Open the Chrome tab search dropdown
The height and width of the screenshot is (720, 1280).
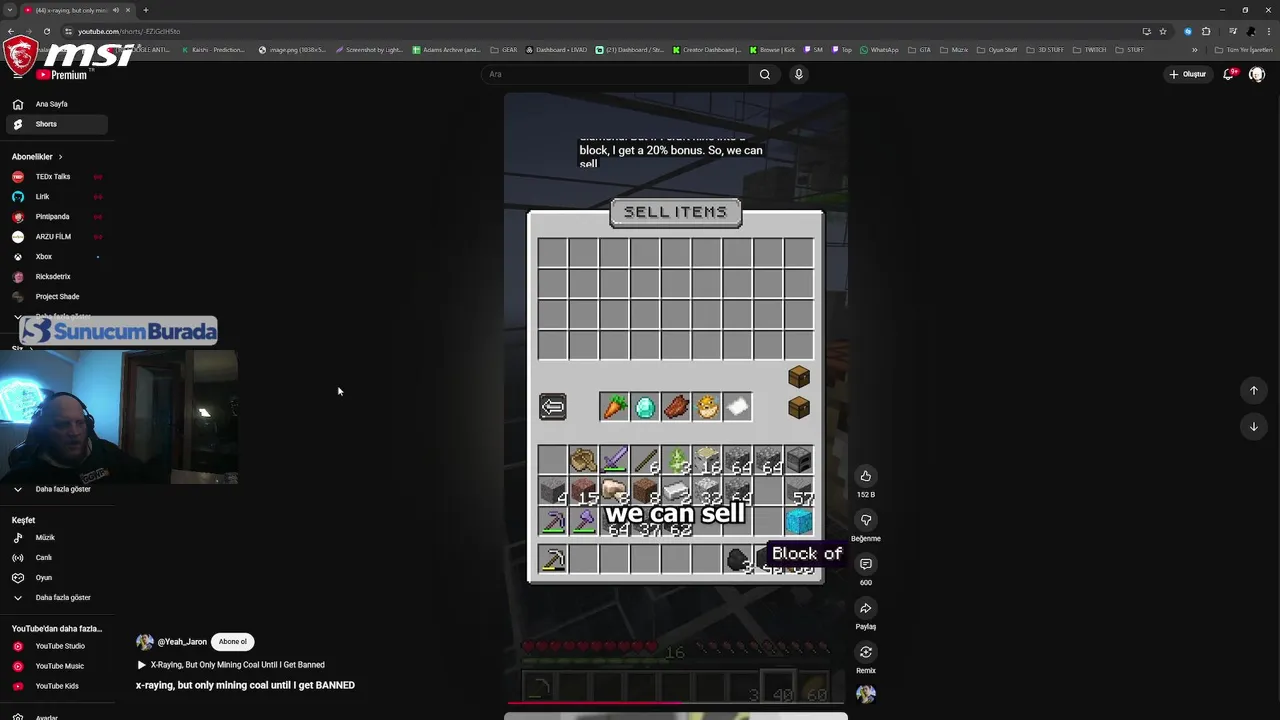point(10,10)
